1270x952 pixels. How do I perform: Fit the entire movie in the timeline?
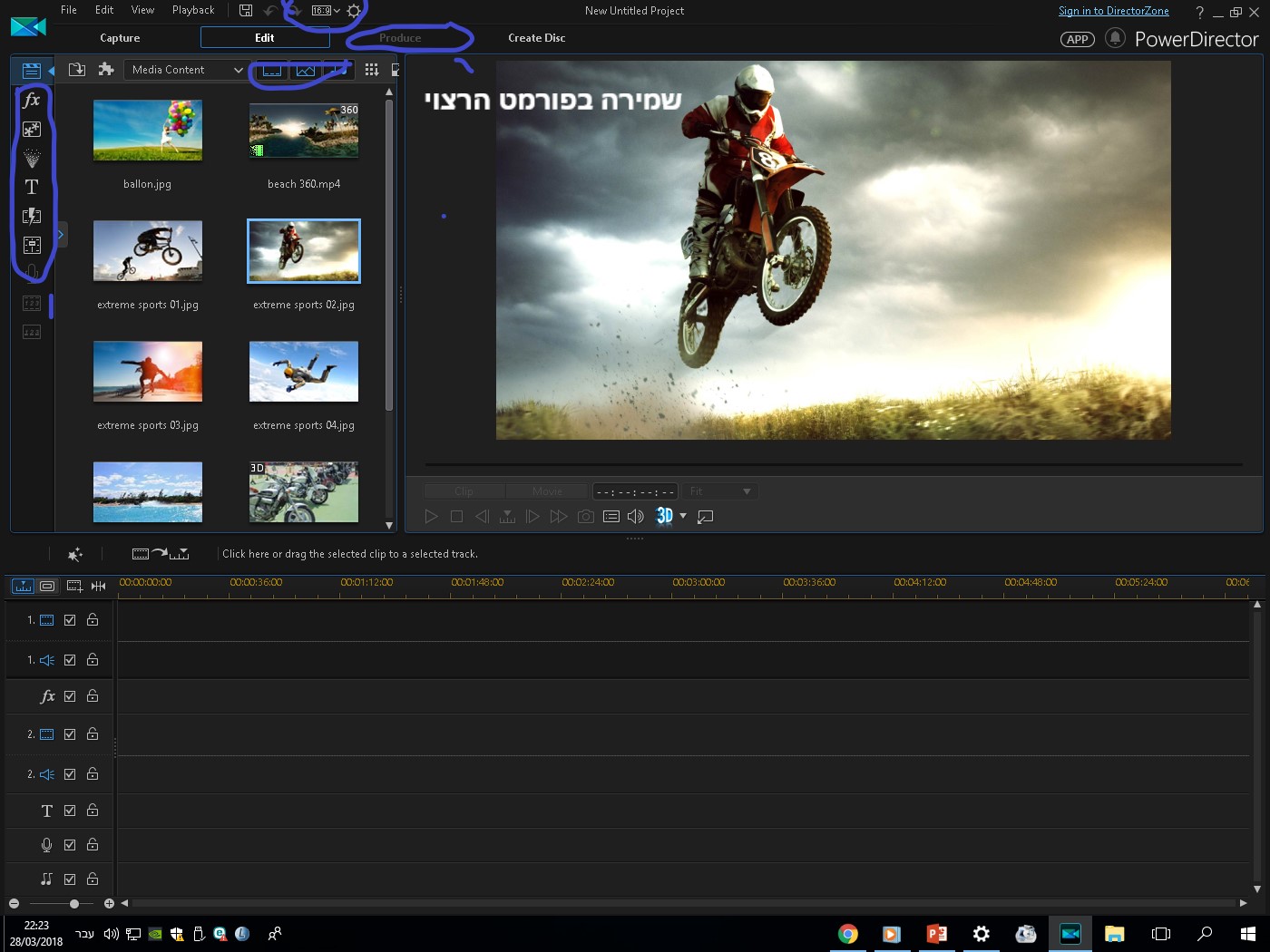pyautogui.click(x=98, y=586)
